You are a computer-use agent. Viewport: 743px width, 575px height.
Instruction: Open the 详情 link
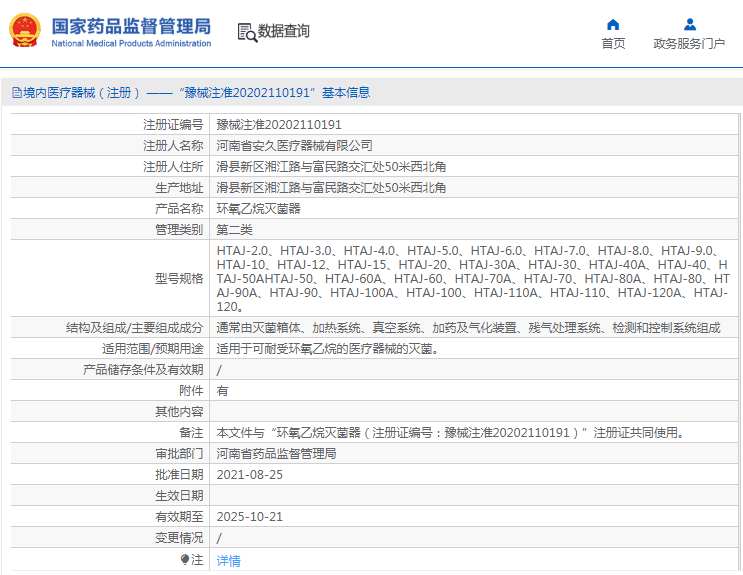[228, 561]
